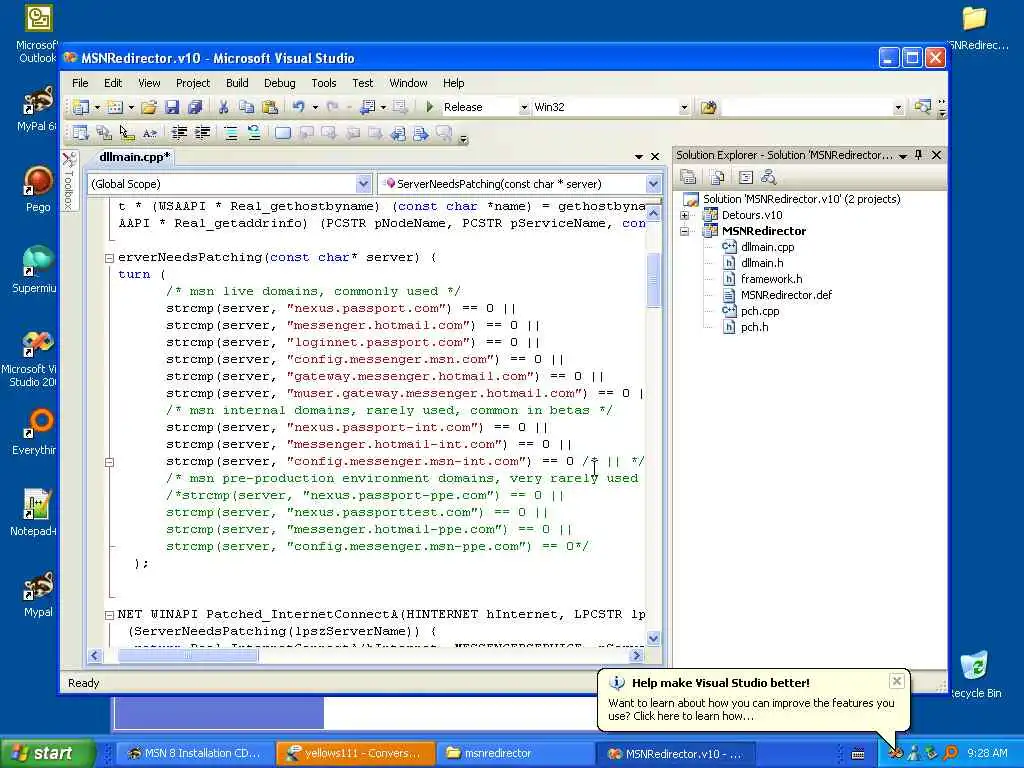Click the Comment Selection lines icon
Viewport: 1024px width, 768px height.
231,133
